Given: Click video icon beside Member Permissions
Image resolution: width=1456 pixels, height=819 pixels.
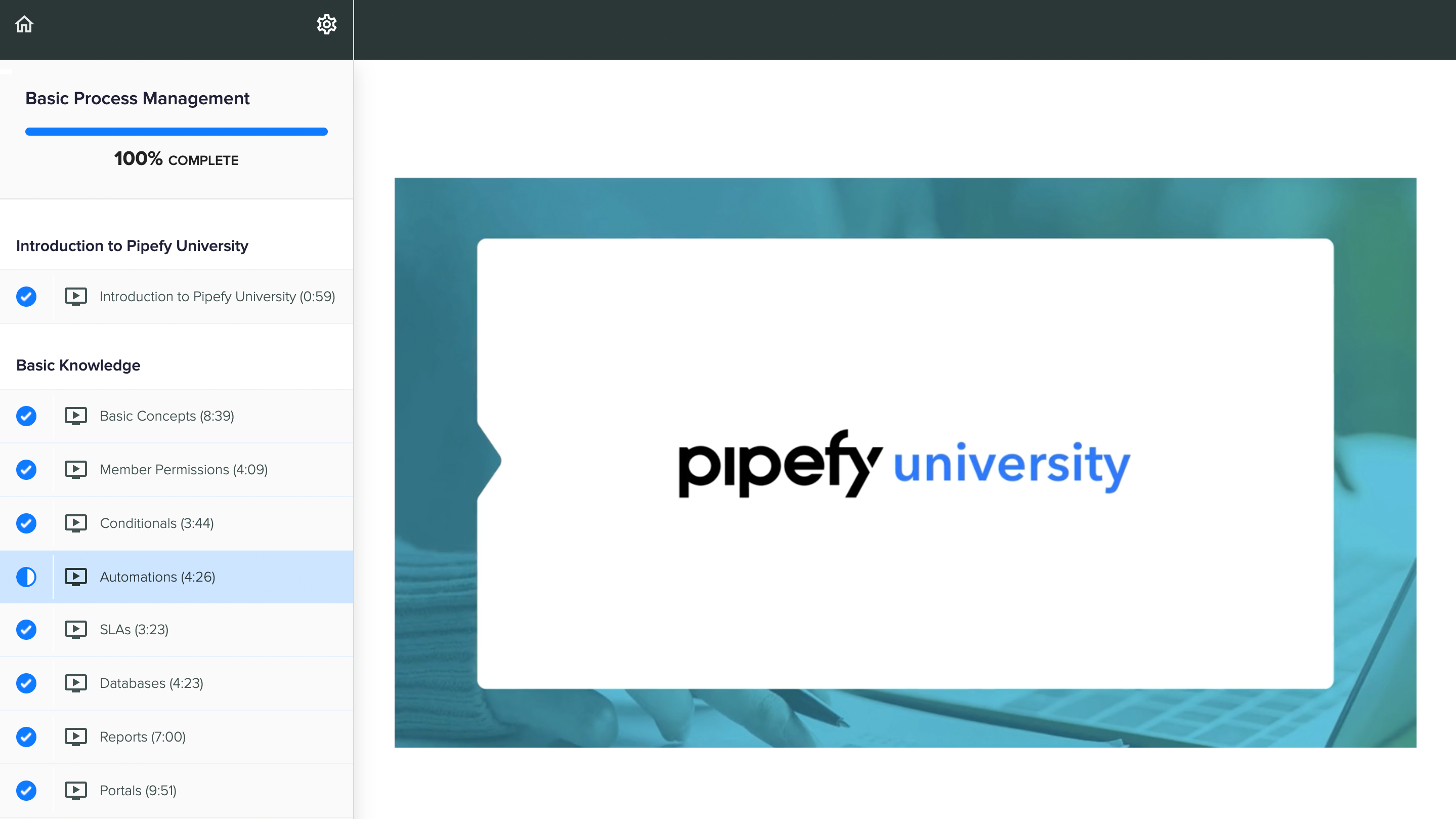Looking at the screenshot, I should click(76, 469).
